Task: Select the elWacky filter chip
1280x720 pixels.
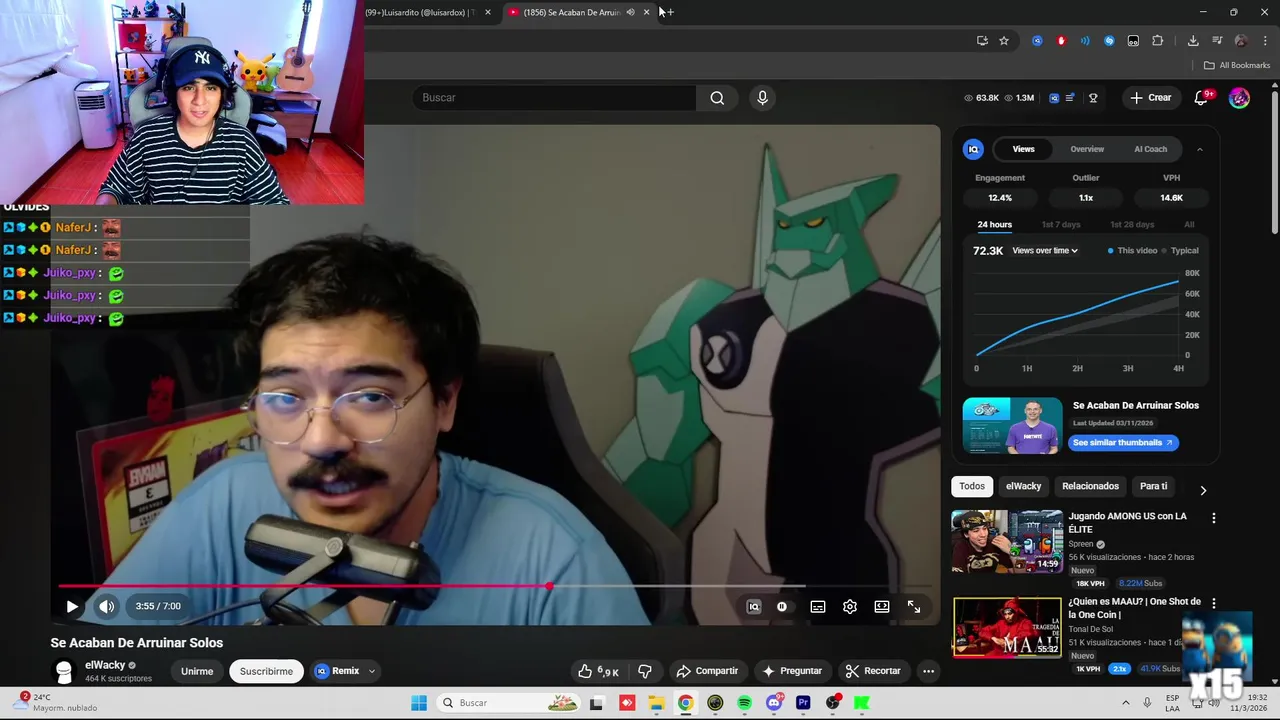Action: tap(1023, 486)
